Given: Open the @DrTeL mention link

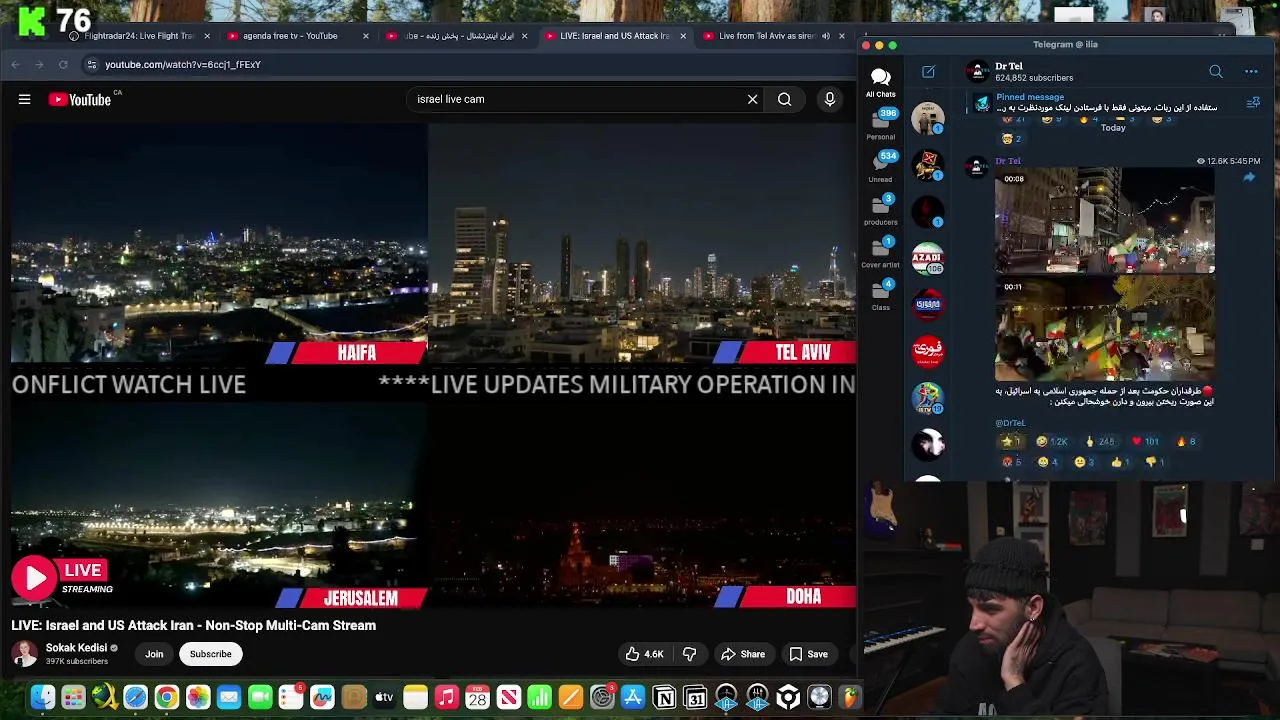Looking at the screenshot, I should [1010, 423].
